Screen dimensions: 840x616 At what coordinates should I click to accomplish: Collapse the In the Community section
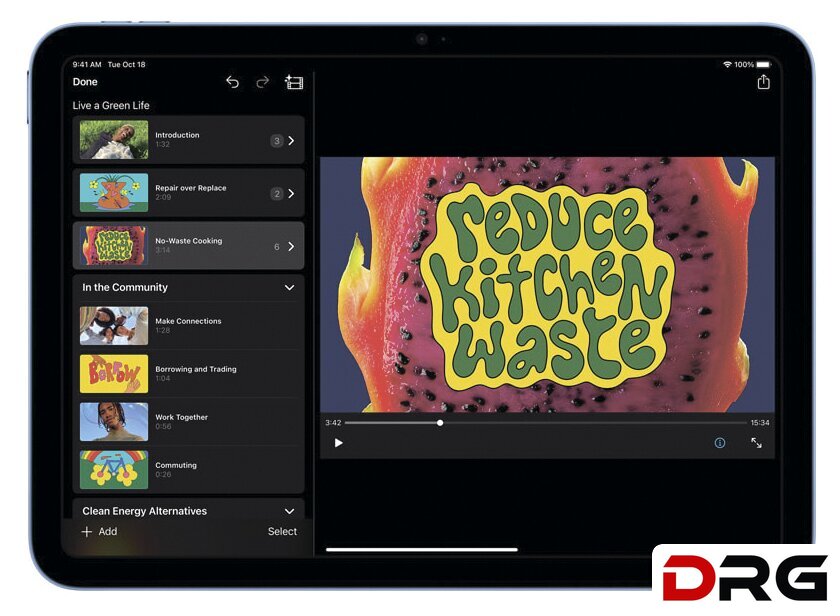pyautogui.click(x=289, y=288)
